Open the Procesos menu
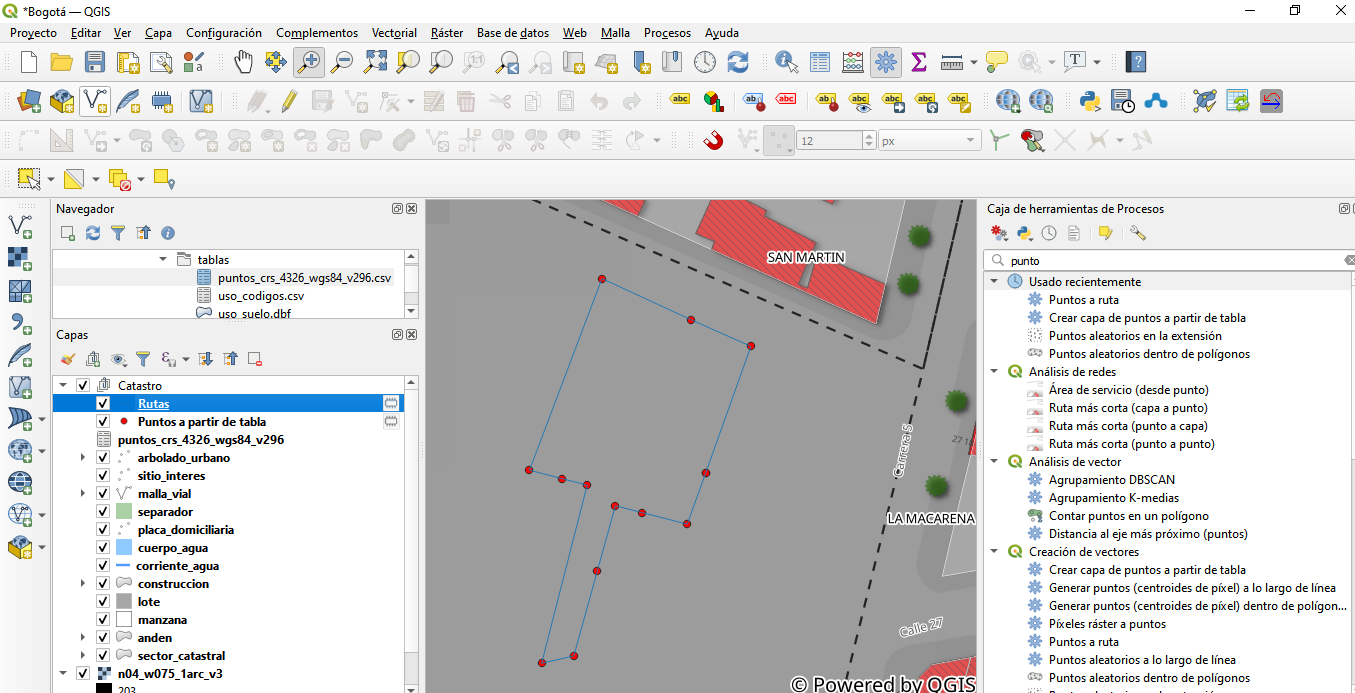This screenshot has height=693, width=1355. pos(667,33)
